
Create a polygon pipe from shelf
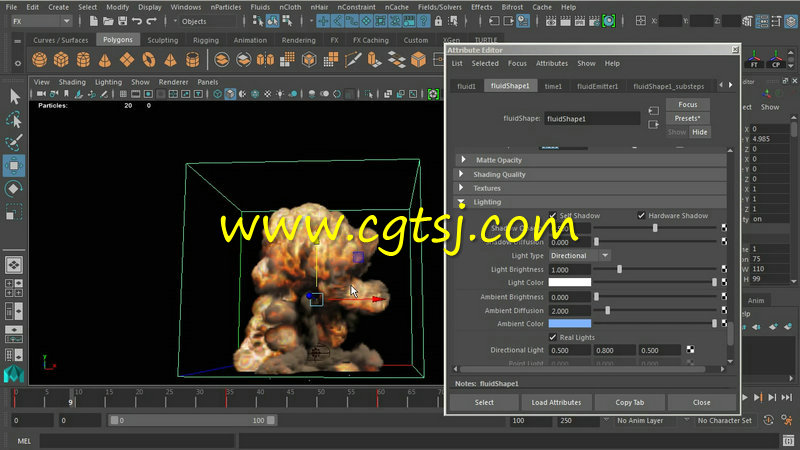click(x=192, y=60)
